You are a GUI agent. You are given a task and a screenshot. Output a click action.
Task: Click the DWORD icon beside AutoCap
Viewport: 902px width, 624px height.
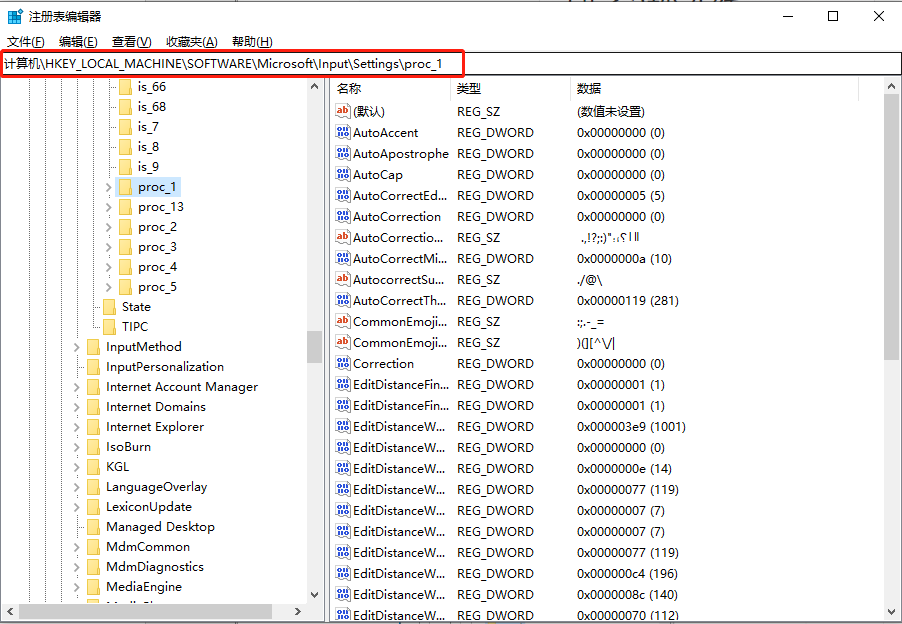coord(342,174)
